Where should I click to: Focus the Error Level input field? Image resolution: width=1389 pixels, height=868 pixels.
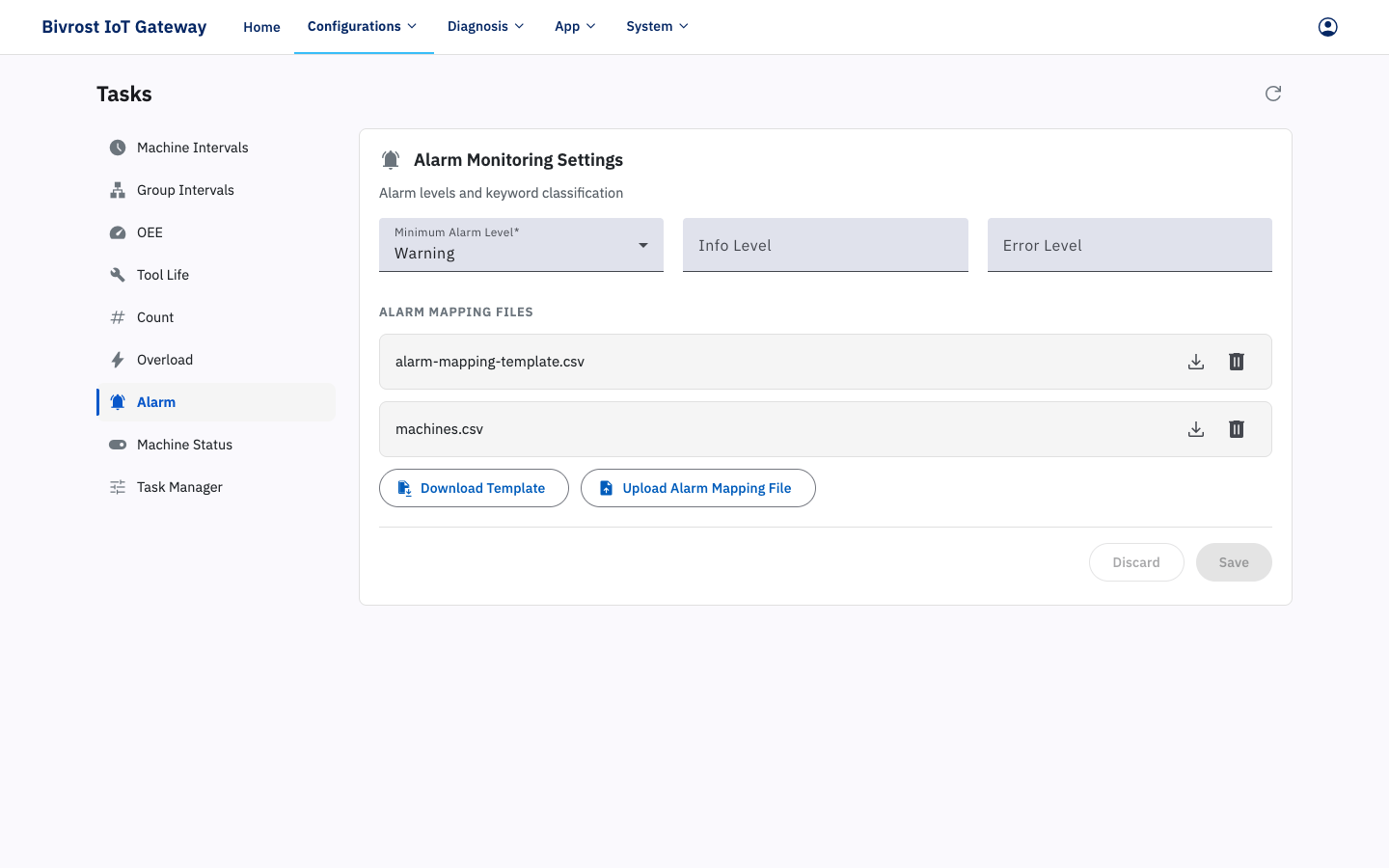coord(1130,245)
